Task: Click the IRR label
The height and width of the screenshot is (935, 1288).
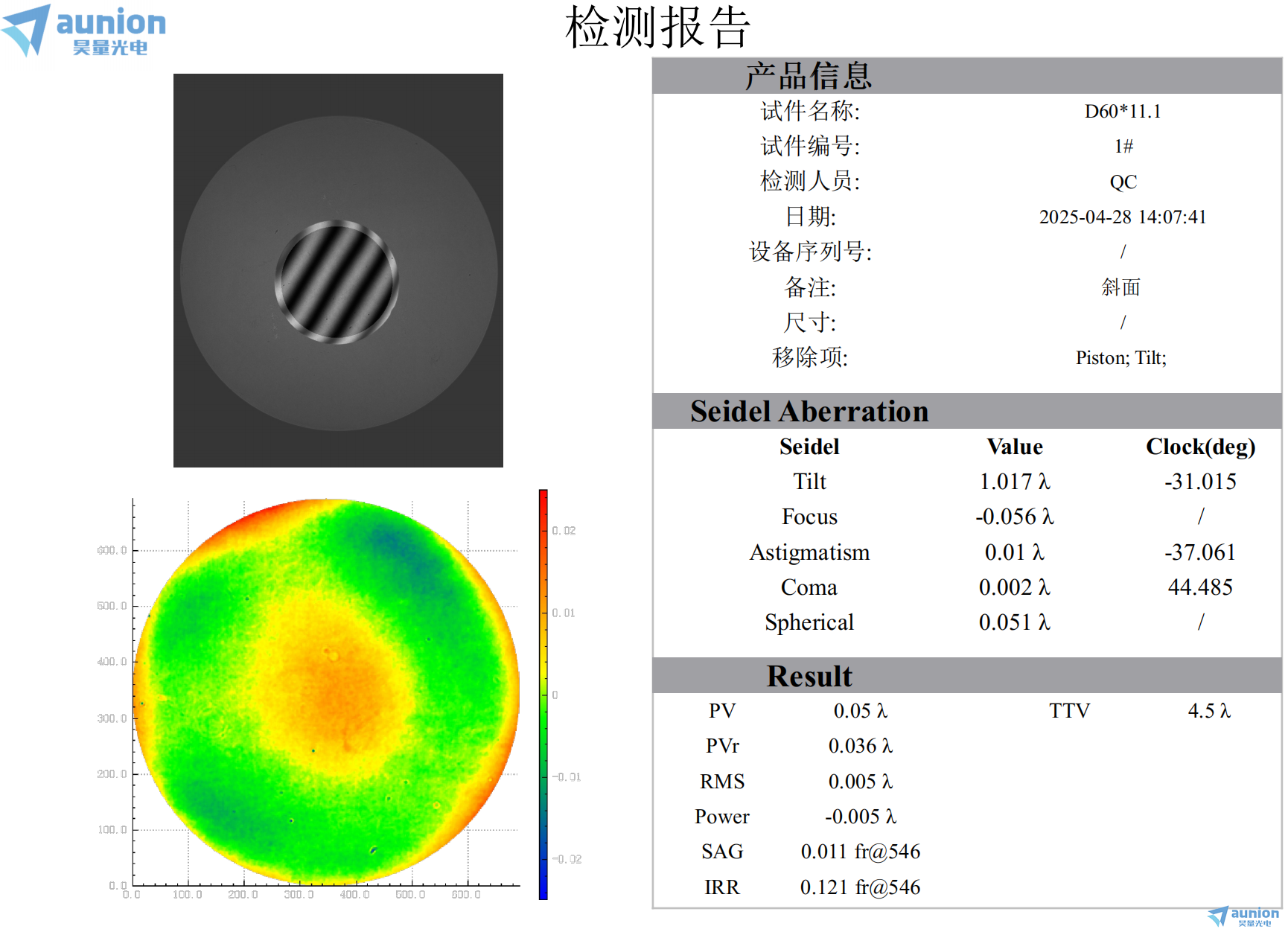Action: pyautogui.click(x=722, y=887)
